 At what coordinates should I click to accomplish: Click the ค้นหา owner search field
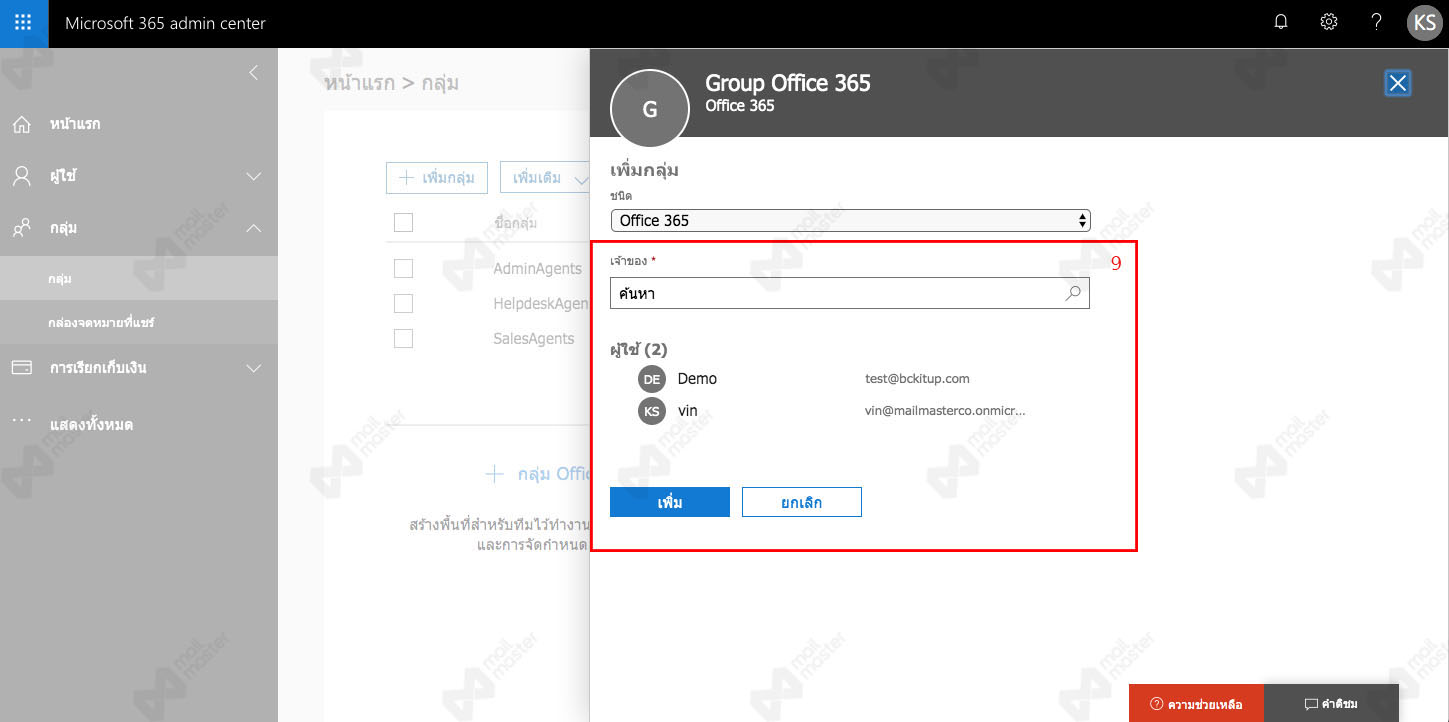pos(850,294)
